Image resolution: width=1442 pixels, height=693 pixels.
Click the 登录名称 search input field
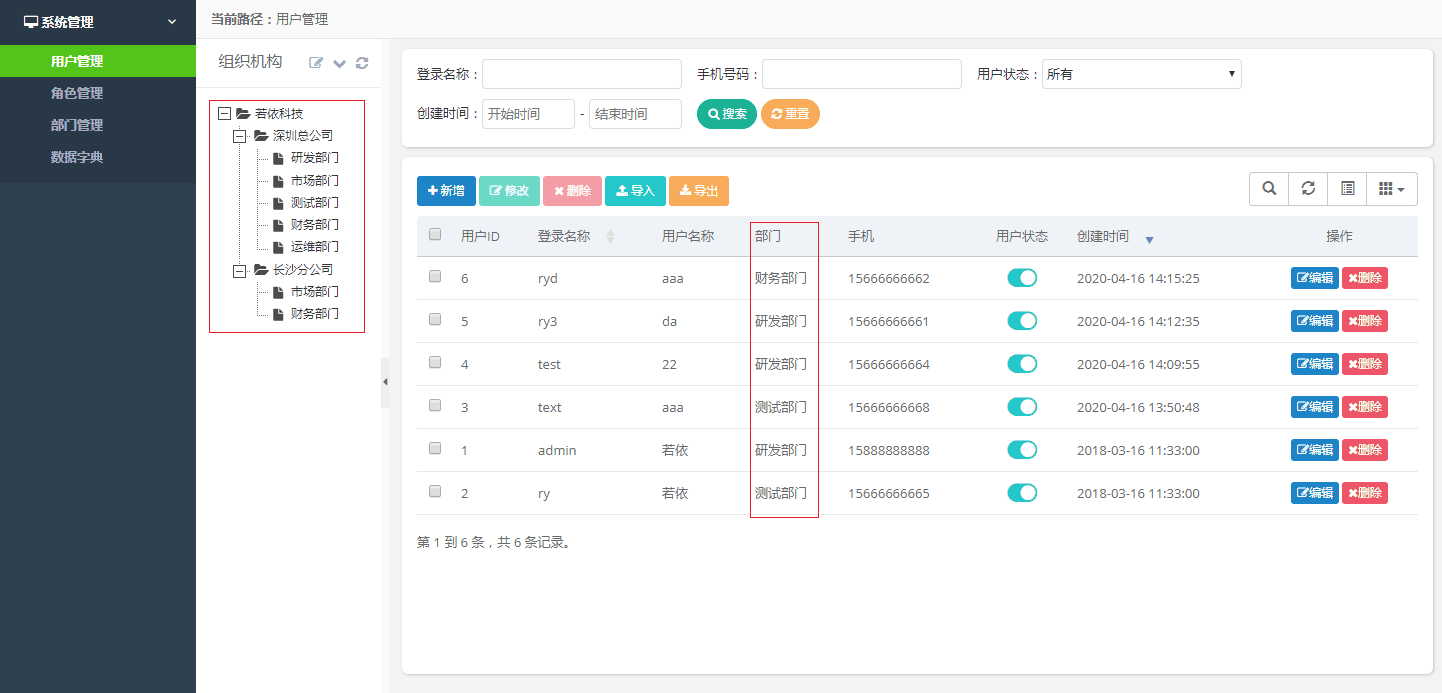tap(581, 74)
